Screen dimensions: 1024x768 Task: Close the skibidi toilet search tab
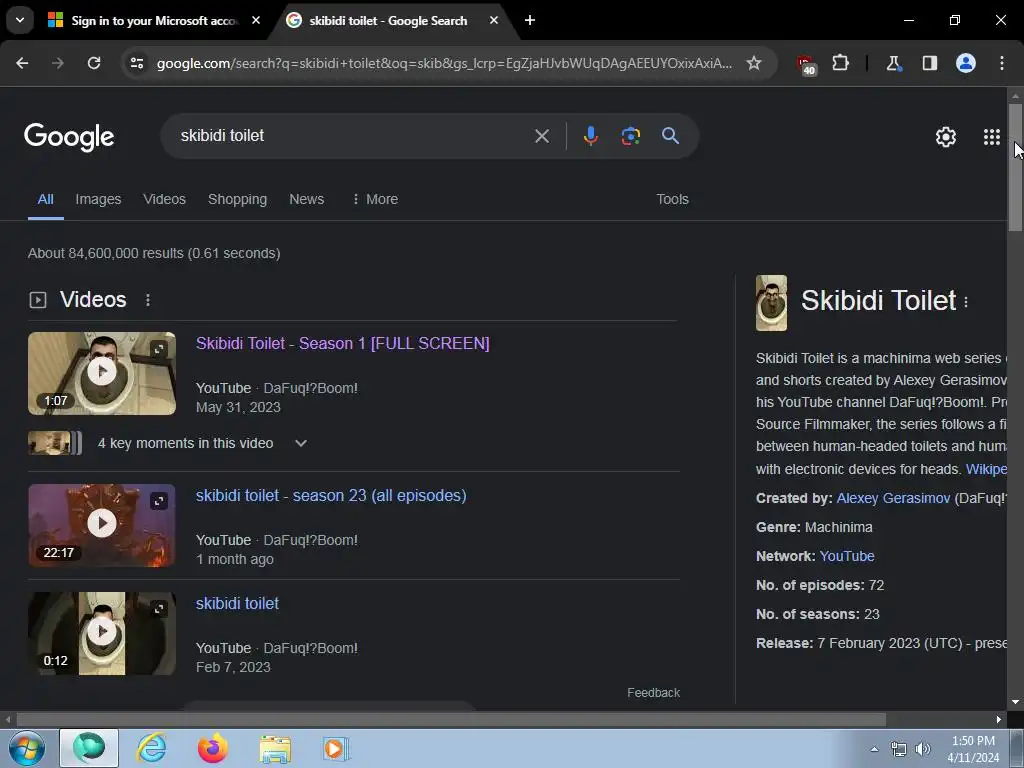click(494, 20)
